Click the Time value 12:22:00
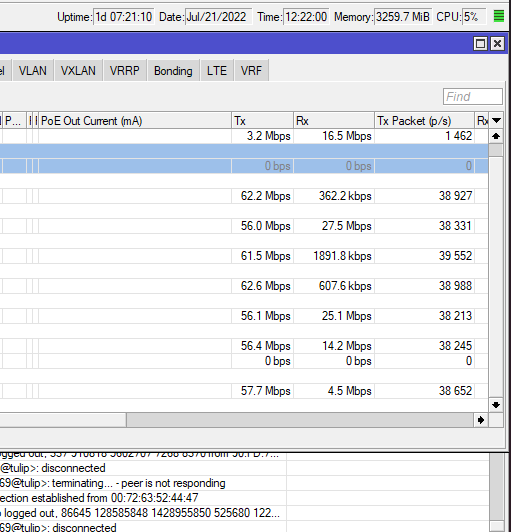 tap(306, 17)
